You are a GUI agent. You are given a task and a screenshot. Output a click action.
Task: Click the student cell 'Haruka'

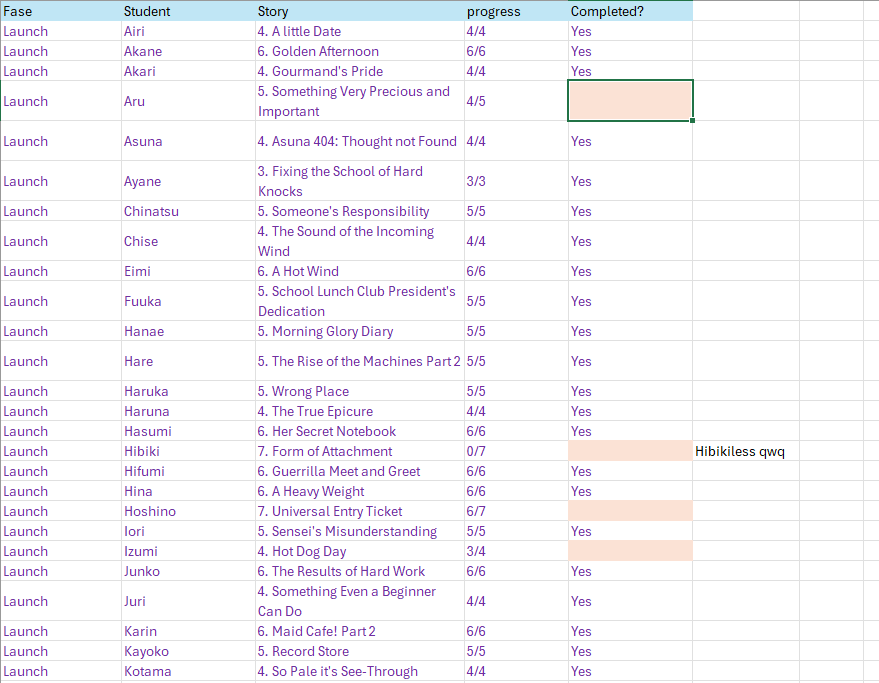point(188,391)
